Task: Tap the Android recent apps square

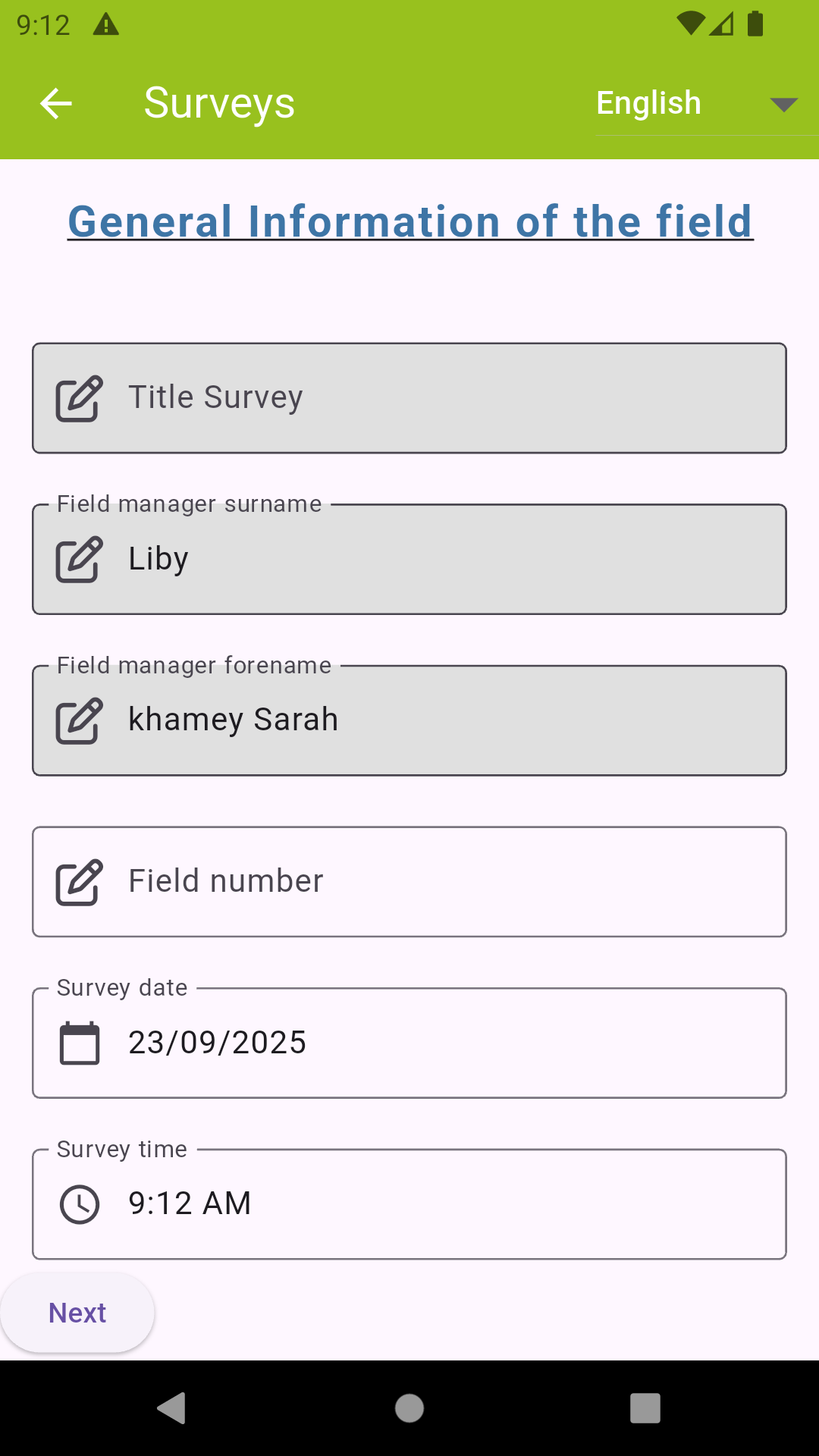Action: tap(645, 1408)
